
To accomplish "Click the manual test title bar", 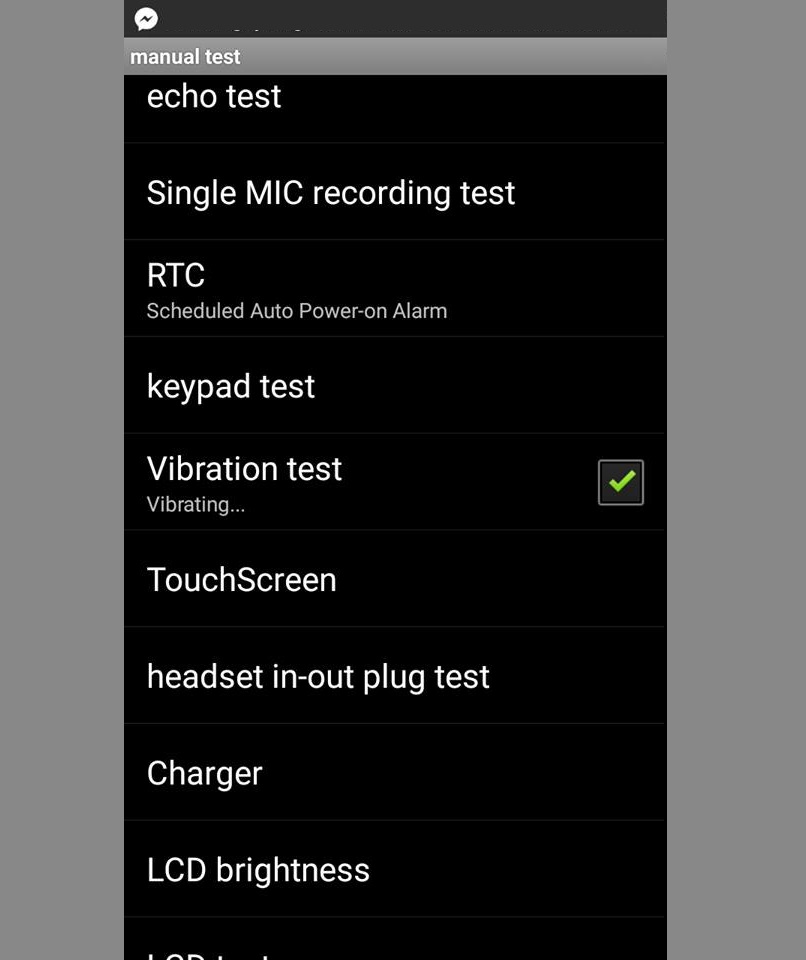I will tap(395, 56).
